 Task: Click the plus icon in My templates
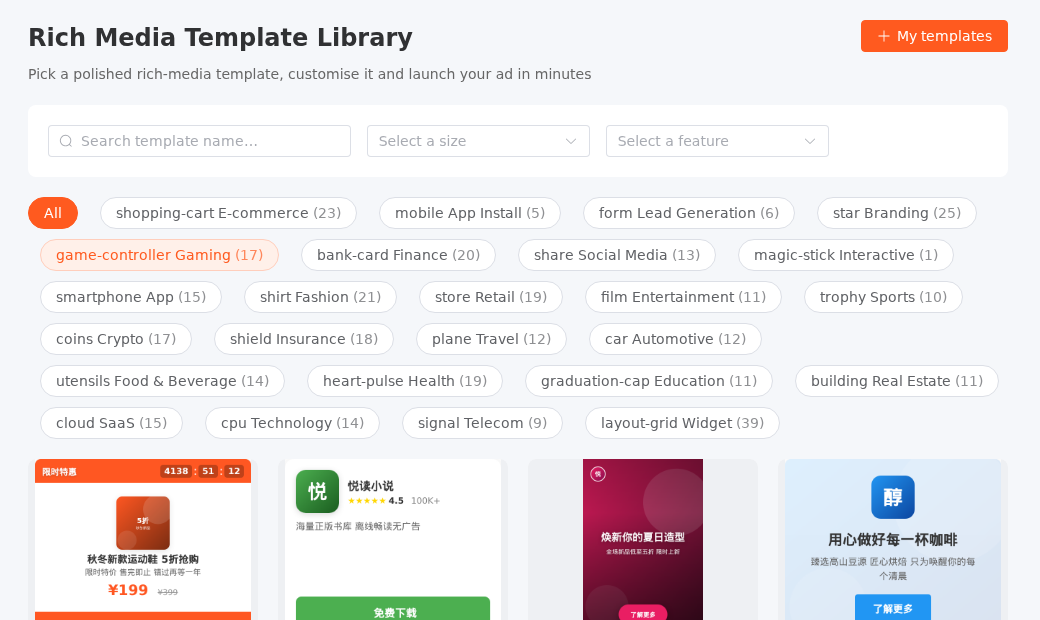(883, 36)
